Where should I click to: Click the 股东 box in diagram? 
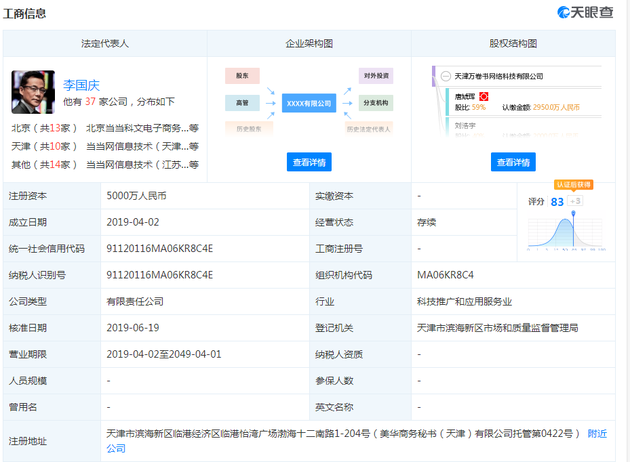click(242, 76)
